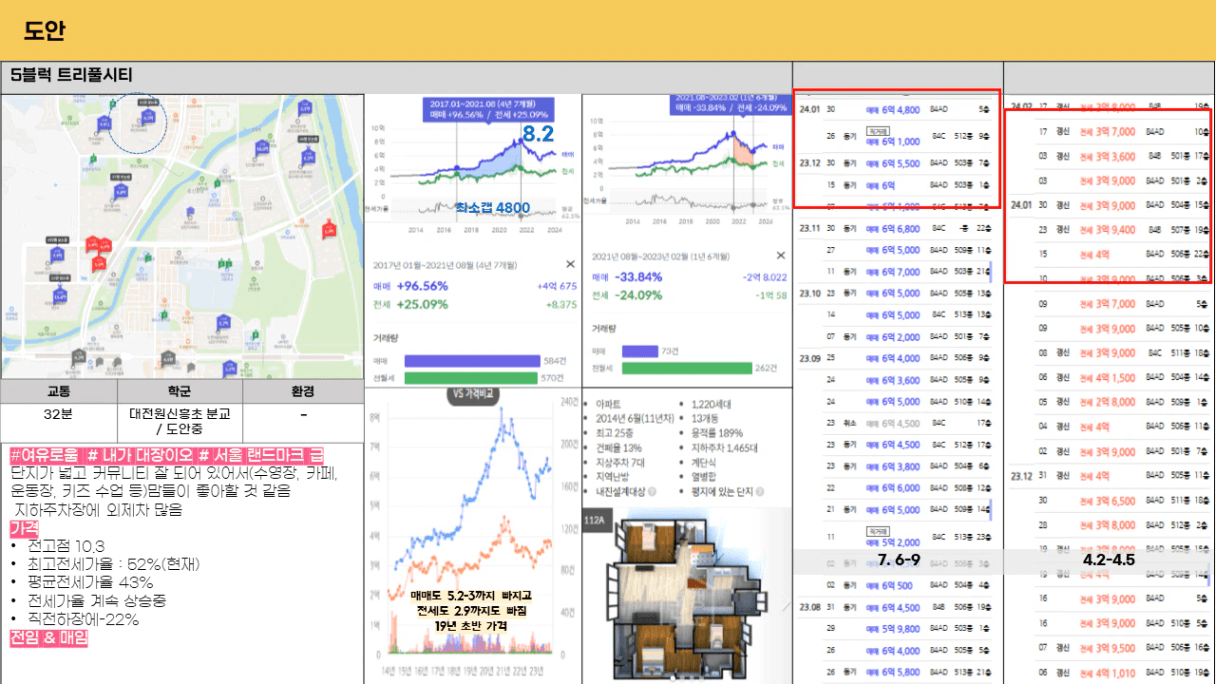The image size is (1216, 684).
Task: Click the 7. 6-9 price note
Action: [899, 559]
